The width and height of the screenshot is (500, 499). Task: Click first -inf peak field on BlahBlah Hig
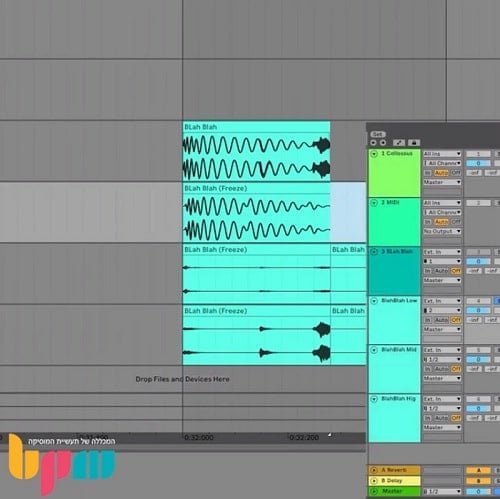tap(474, 418)
